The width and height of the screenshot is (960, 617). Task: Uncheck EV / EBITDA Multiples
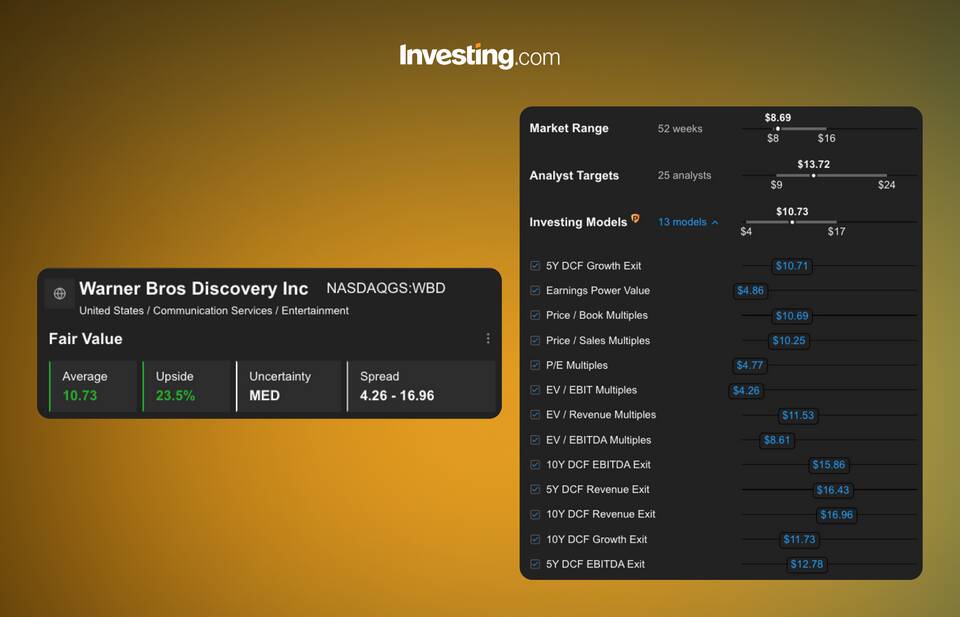coord(534,440)
